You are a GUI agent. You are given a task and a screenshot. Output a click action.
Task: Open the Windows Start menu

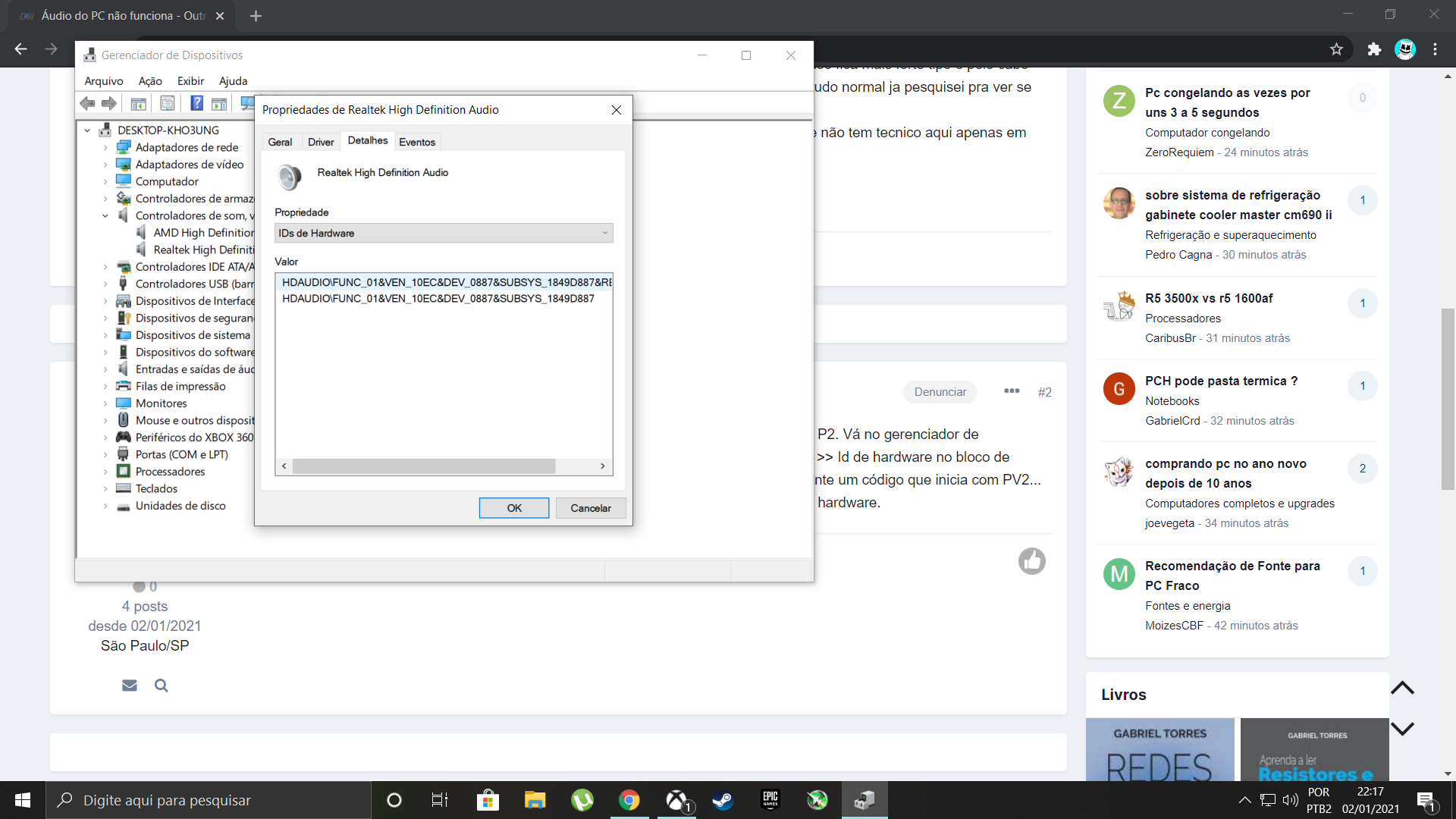(23, 800)
